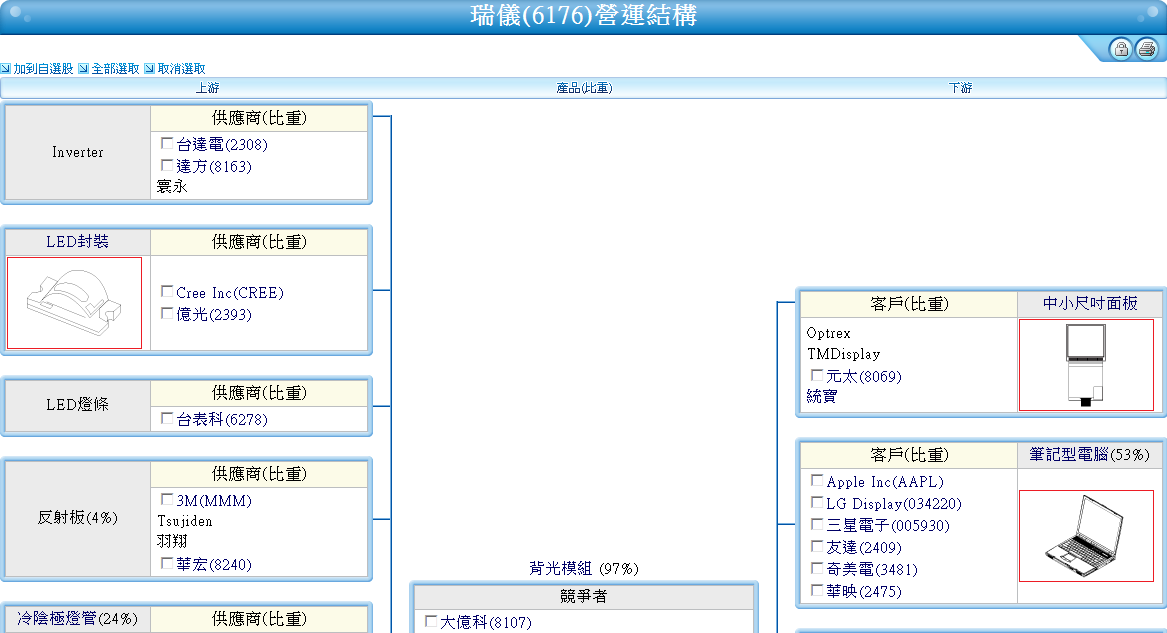This screenshot has width=1167, height=633.
Task: Open 億光(2393) supplier link
Action: [214, 314]
